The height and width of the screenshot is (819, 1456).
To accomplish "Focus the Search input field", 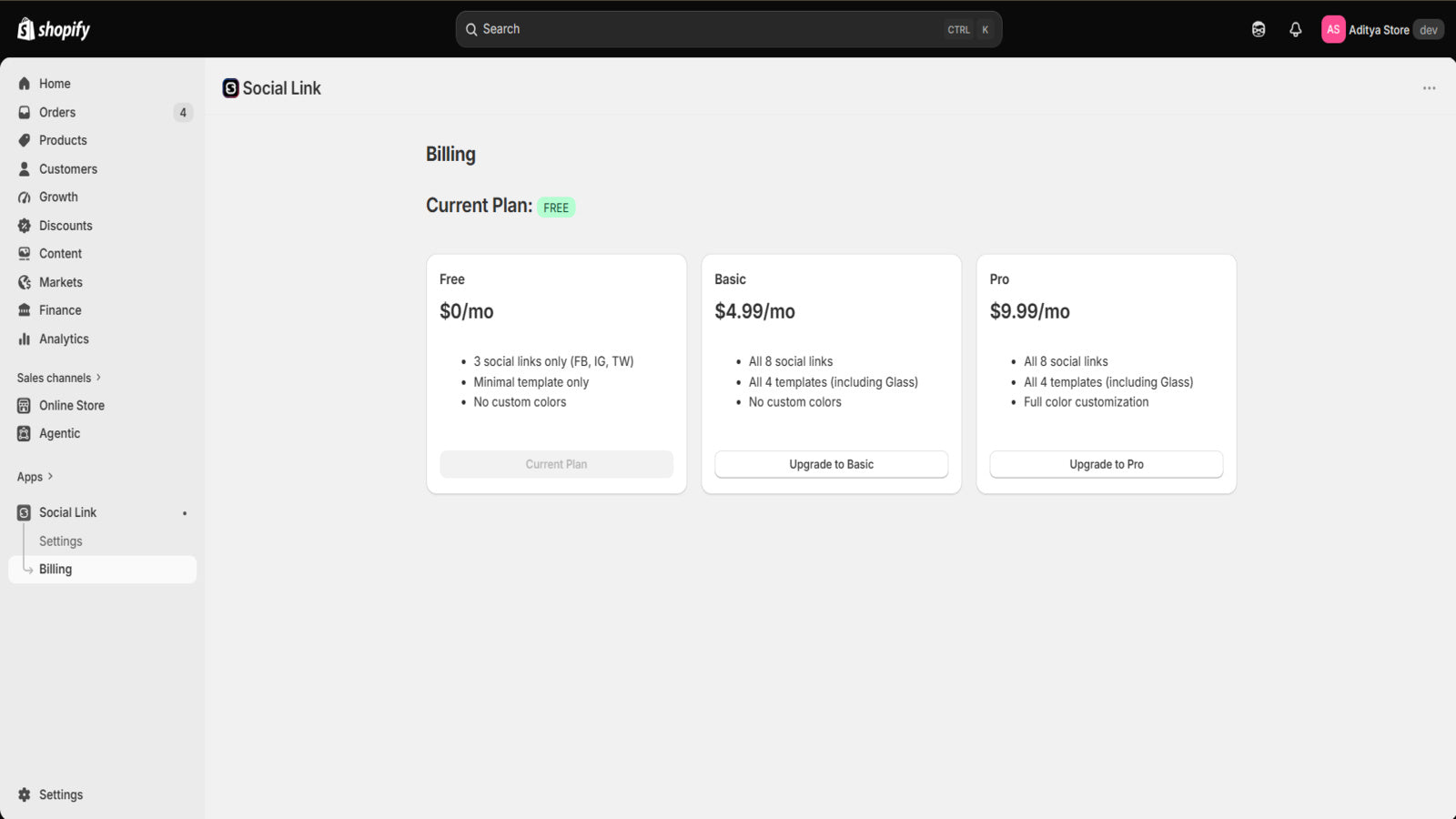I will [728, 29].
